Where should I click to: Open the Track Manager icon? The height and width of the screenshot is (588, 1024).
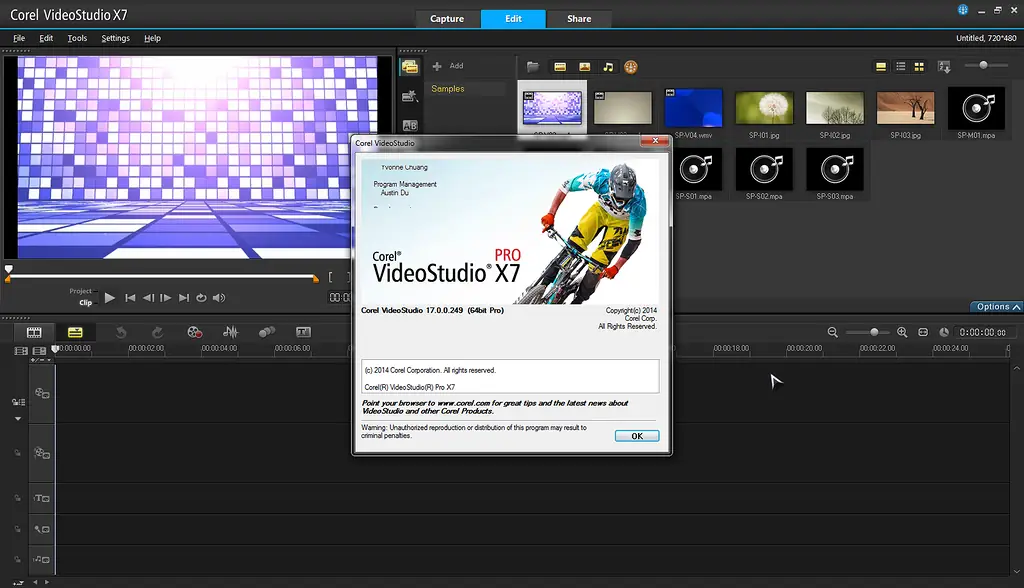(20, 350)
